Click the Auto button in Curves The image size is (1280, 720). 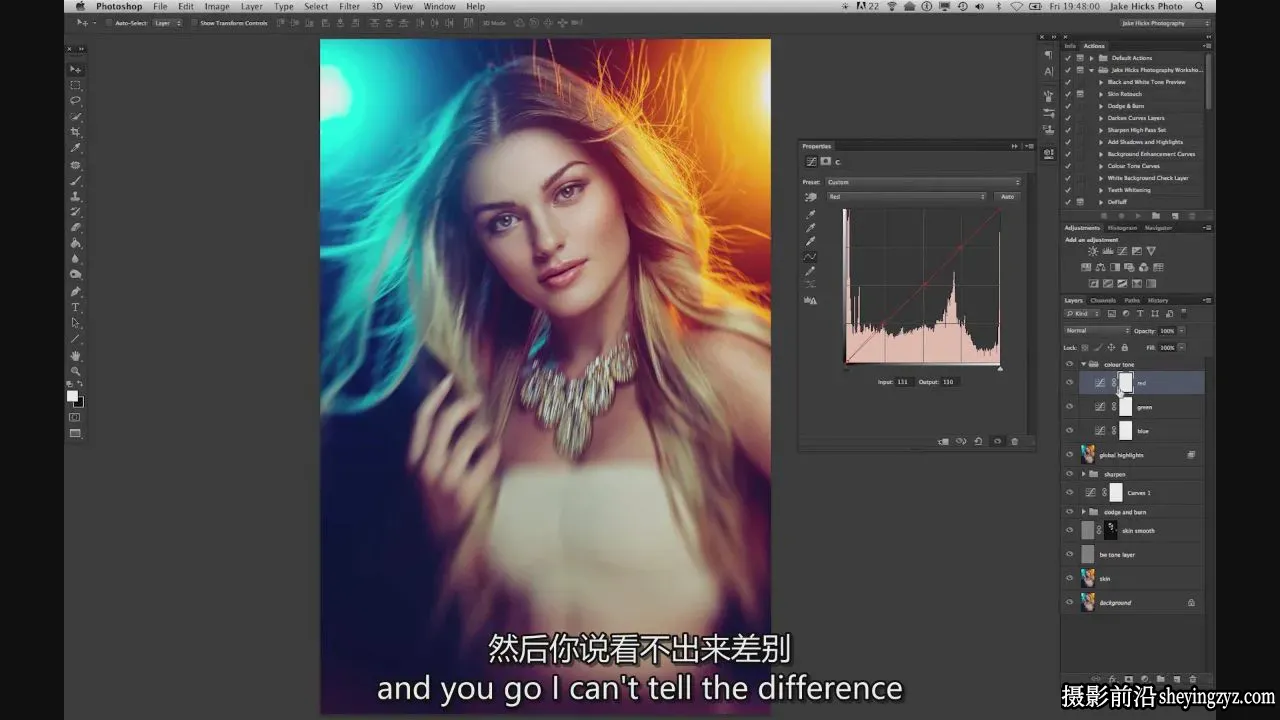(1007, 197)
